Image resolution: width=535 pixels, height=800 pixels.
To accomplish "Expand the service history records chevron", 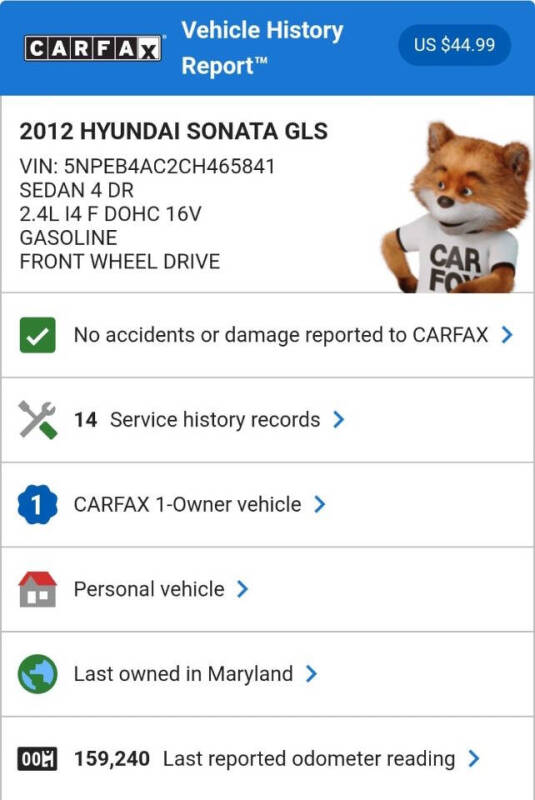I will (x=339, y=420).
